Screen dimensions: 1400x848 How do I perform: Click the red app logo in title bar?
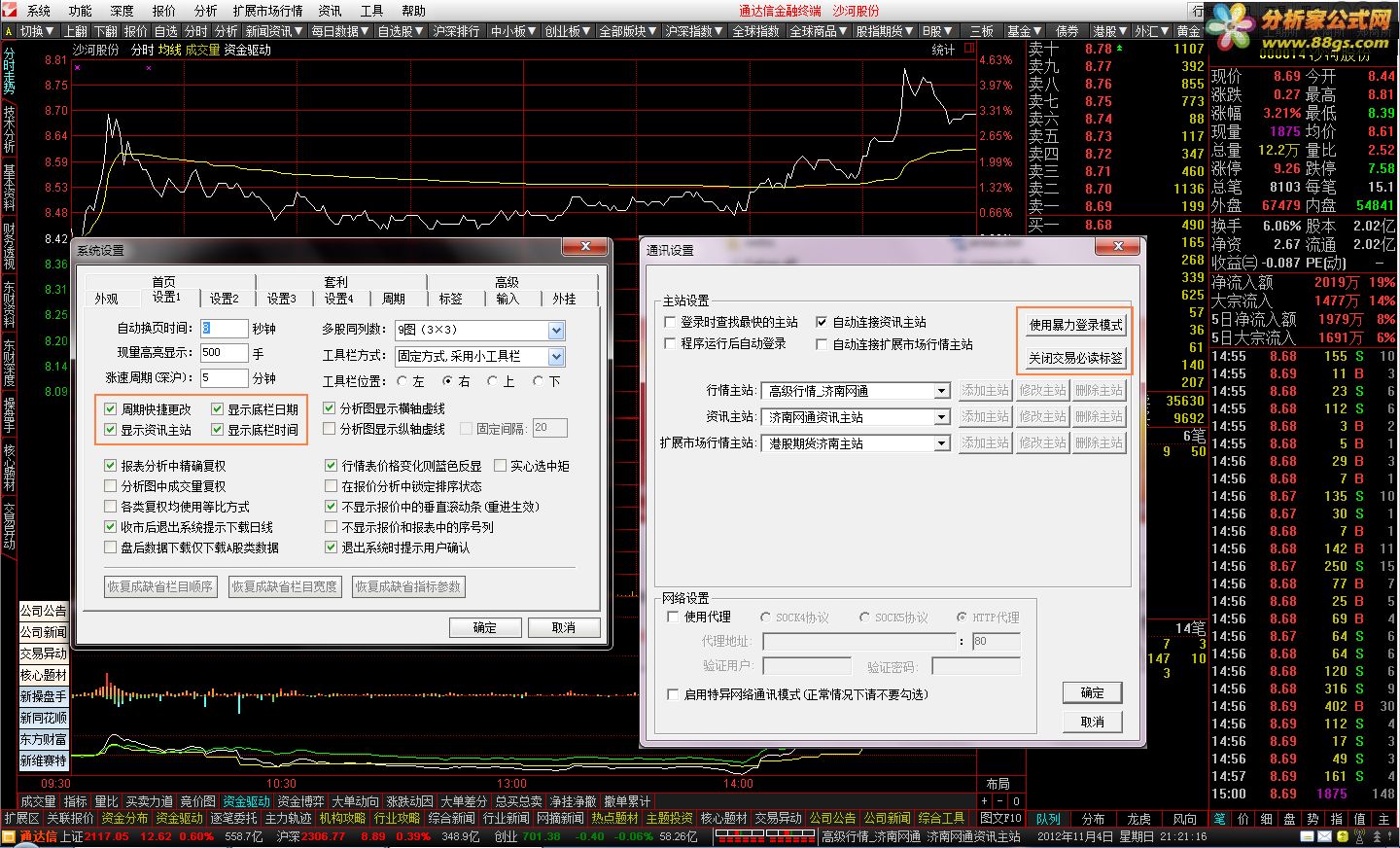[x=9, y=10]
